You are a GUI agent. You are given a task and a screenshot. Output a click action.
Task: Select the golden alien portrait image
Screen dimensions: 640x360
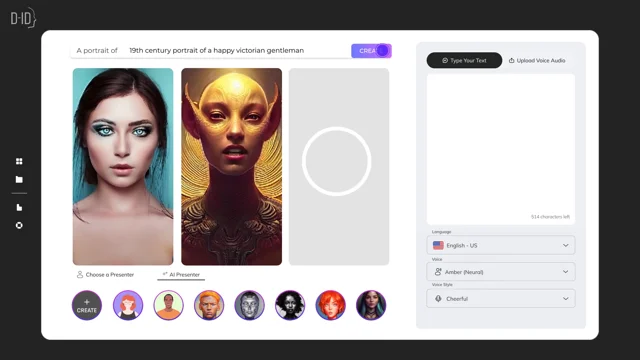[231, 167]
